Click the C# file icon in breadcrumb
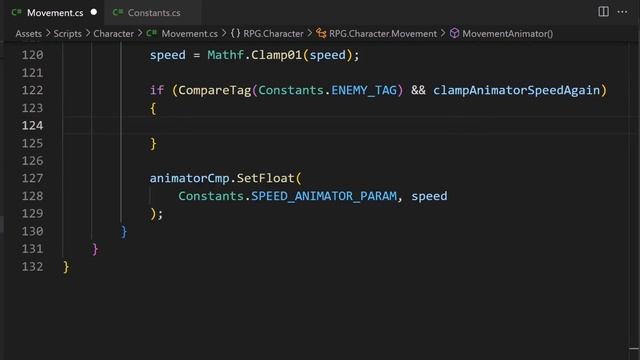 [x=151, y=33]
